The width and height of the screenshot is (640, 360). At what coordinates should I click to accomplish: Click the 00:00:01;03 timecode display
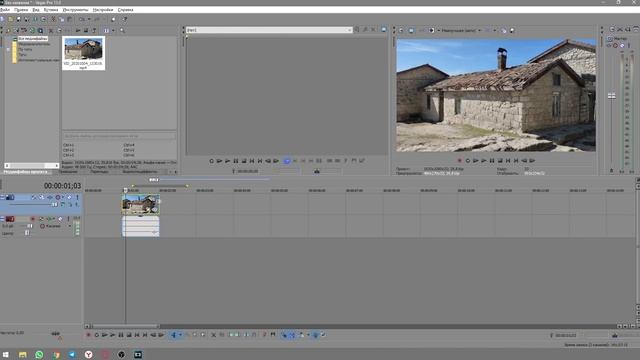click(x=62, y=186)
